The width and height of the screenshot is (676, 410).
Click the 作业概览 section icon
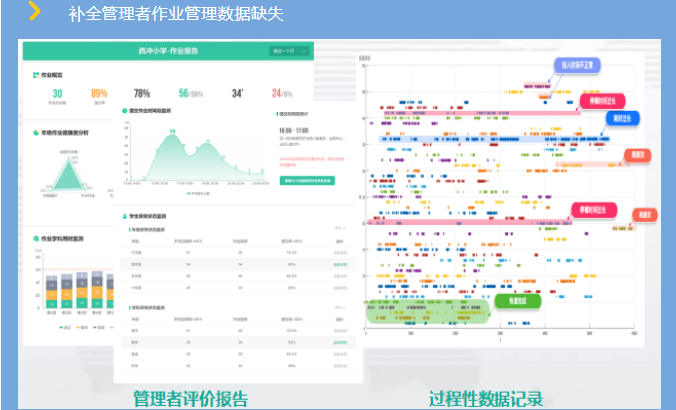[x=35, y=75]
